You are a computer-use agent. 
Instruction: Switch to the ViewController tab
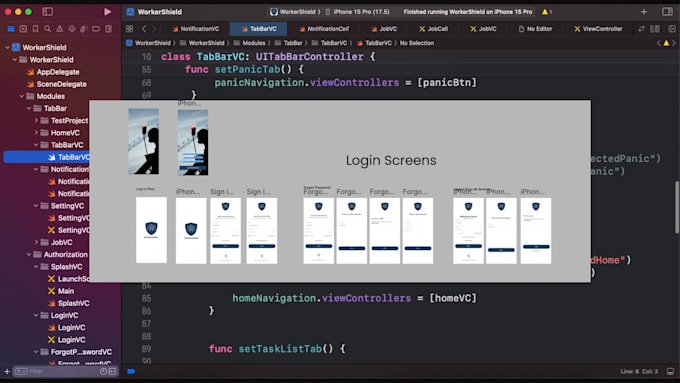pos(598,29)
